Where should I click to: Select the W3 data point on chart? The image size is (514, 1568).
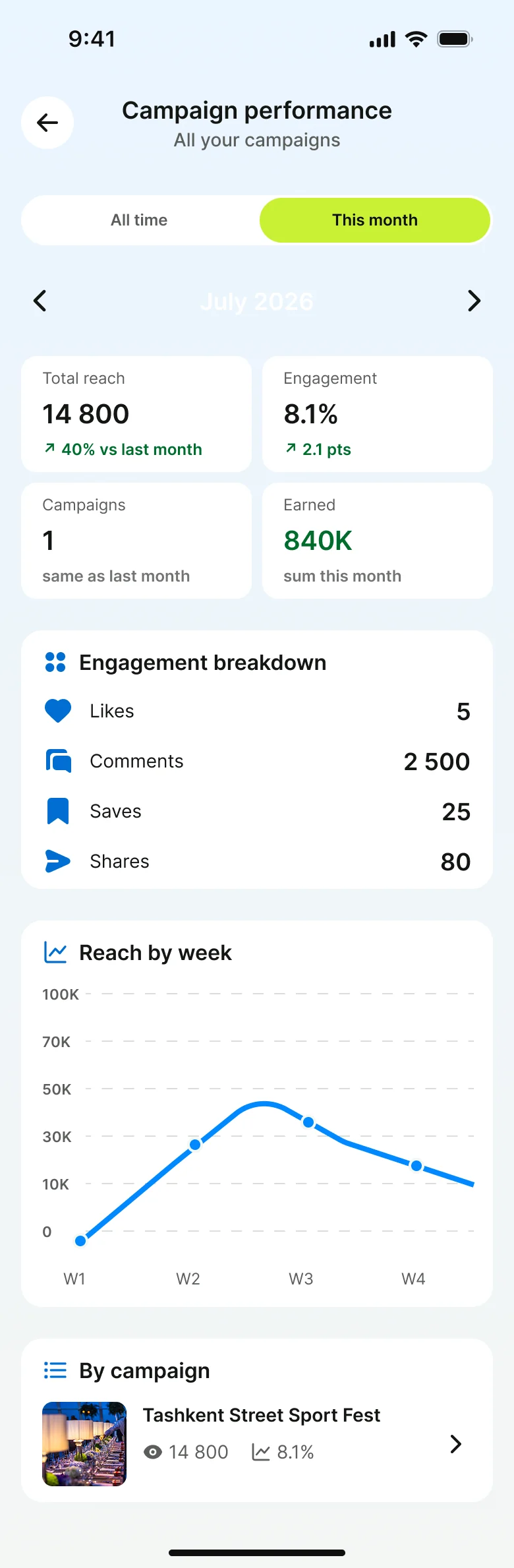(308, 1122)
